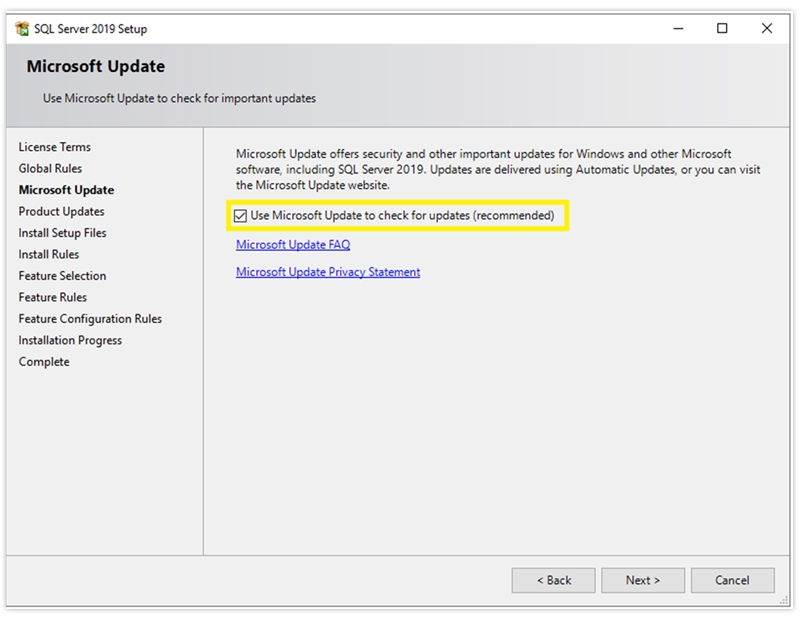Select Install Rules step in sidebar
The height and width of the screenshot is (624, 800).
click(49, 255)
